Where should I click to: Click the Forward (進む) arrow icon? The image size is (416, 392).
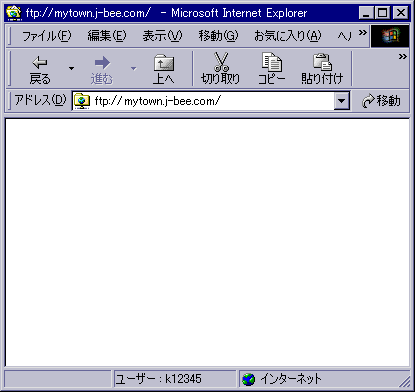102,63
